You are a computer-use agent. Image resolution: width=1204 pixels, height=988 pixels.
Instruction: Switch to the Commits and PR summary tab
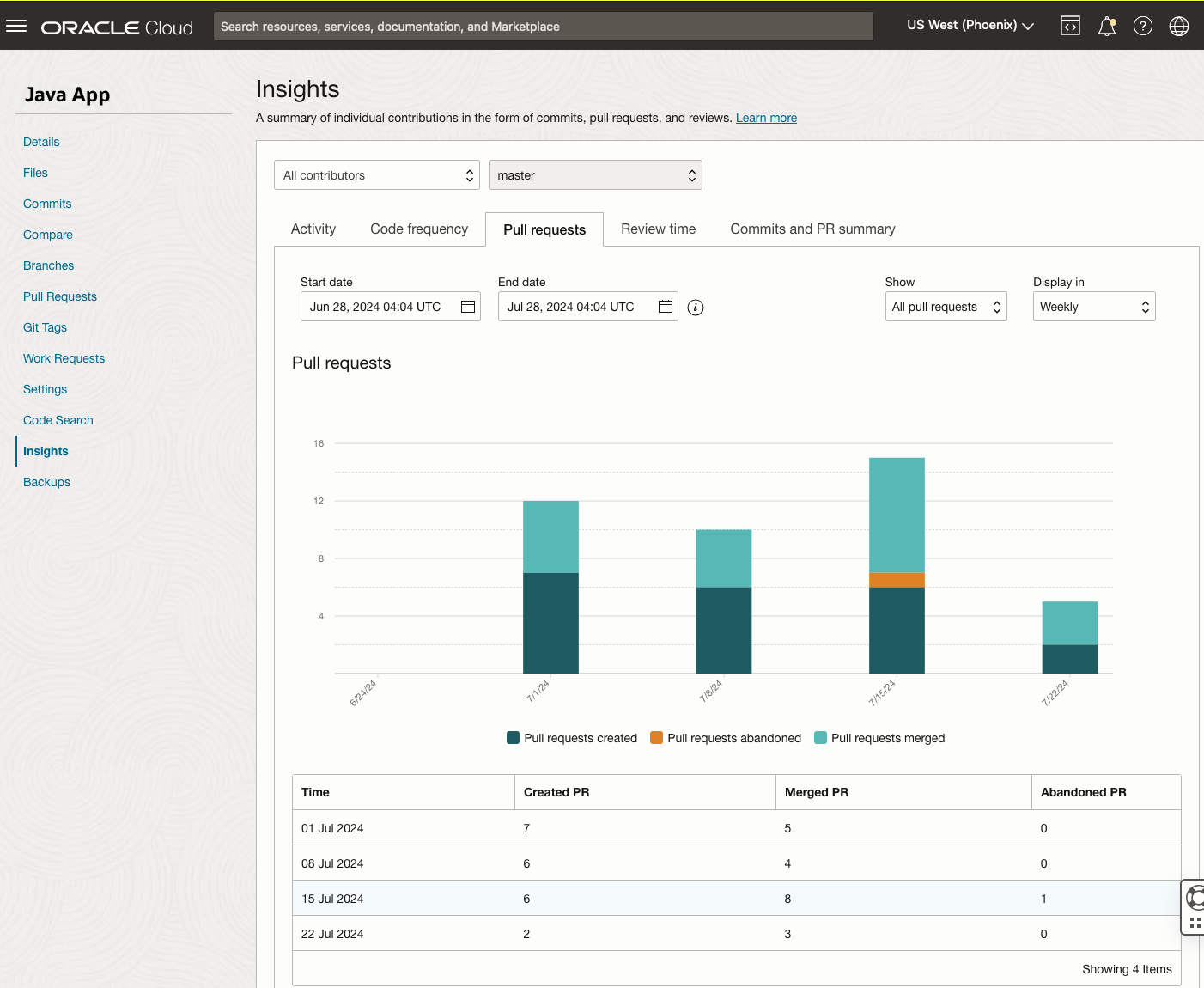(x=812, y=229)
